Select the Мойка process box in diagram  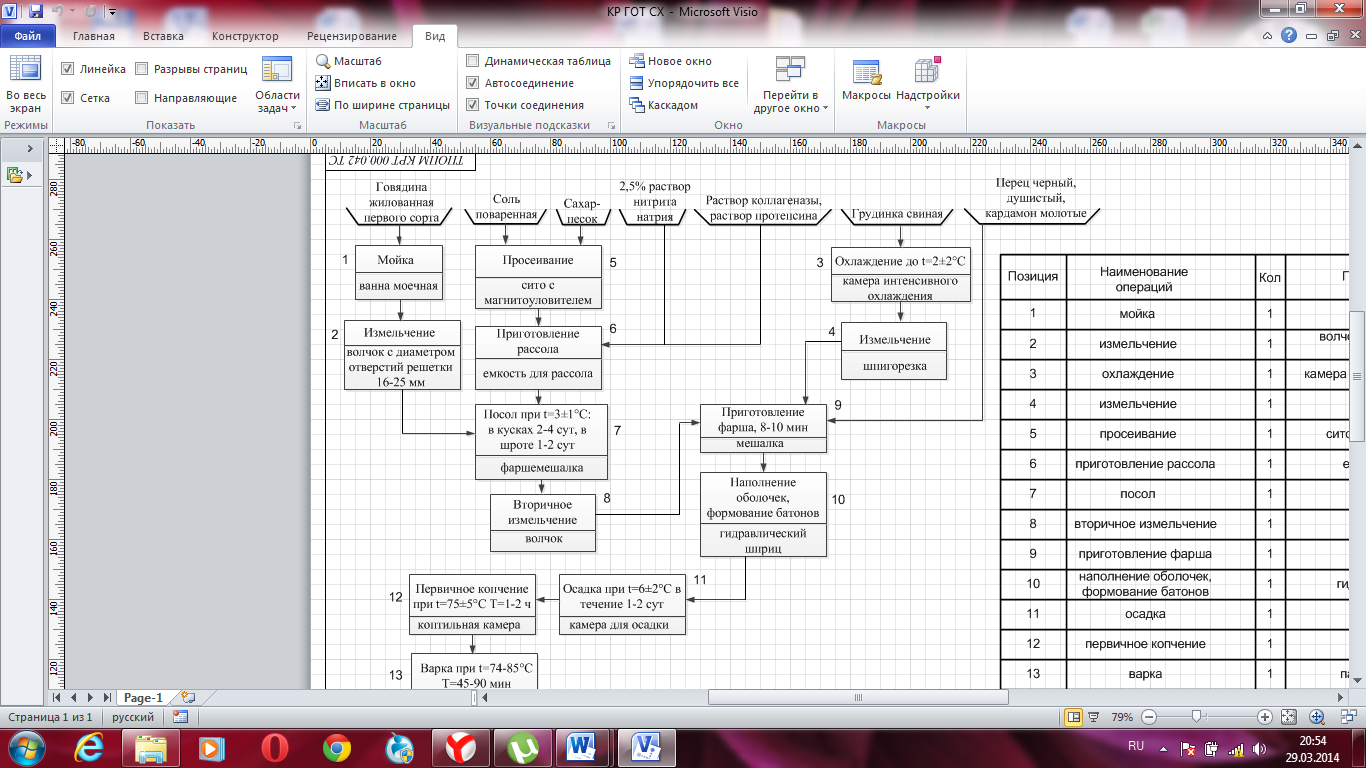[399, 273]
